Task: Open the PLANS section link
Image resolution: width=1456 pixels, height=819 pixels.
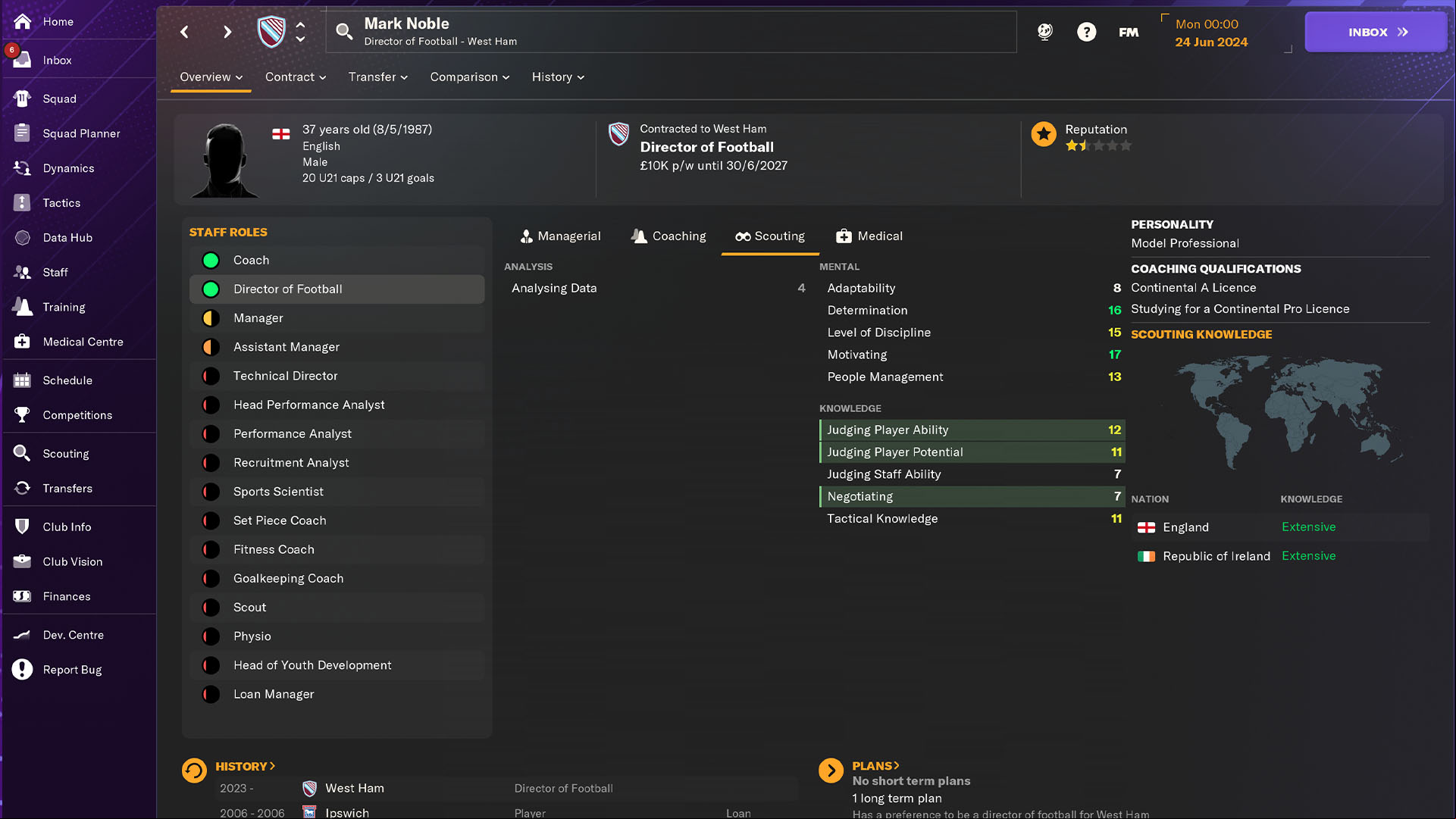Action: point(875,766)
